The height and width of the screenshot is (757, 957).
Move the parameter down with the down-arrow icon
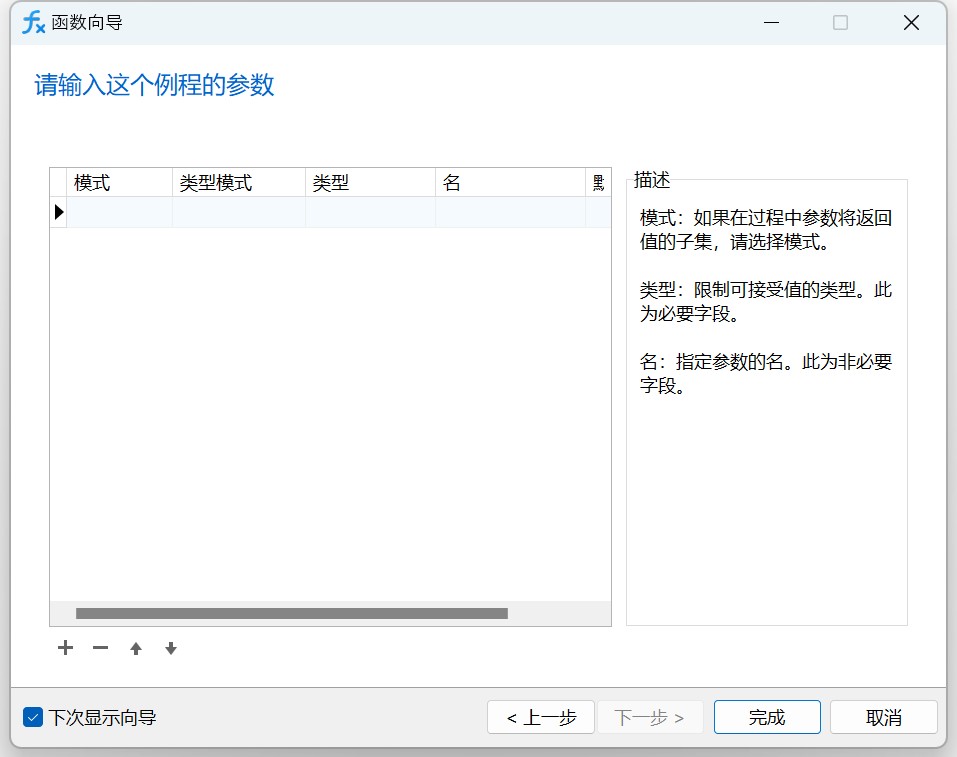click(171, 648)
